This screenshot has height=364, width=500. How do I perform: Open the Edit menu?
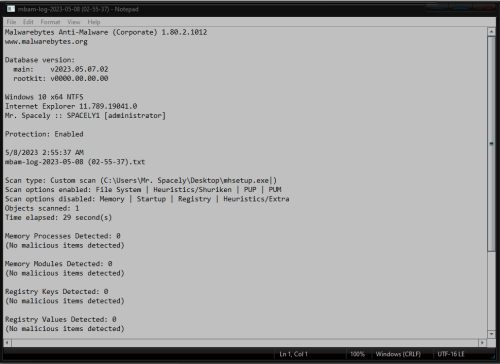[x=28, y=22]
